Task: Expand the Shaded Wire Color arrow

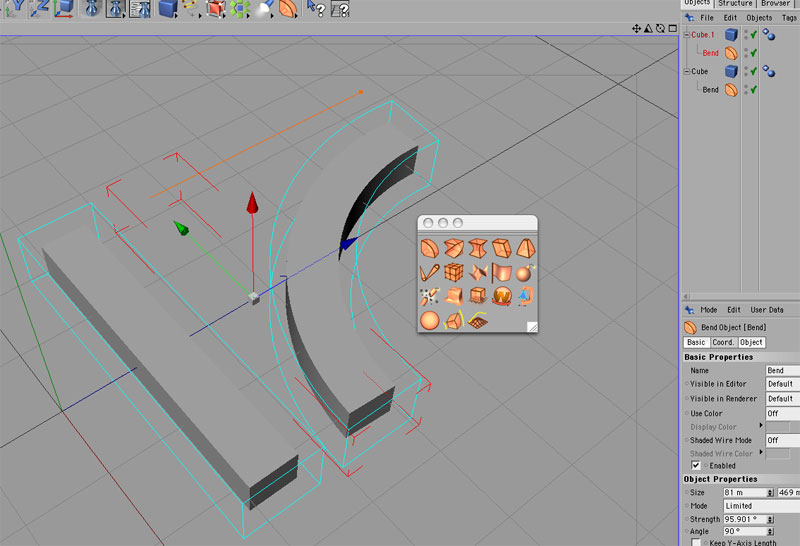Action: tap(761, 452)
